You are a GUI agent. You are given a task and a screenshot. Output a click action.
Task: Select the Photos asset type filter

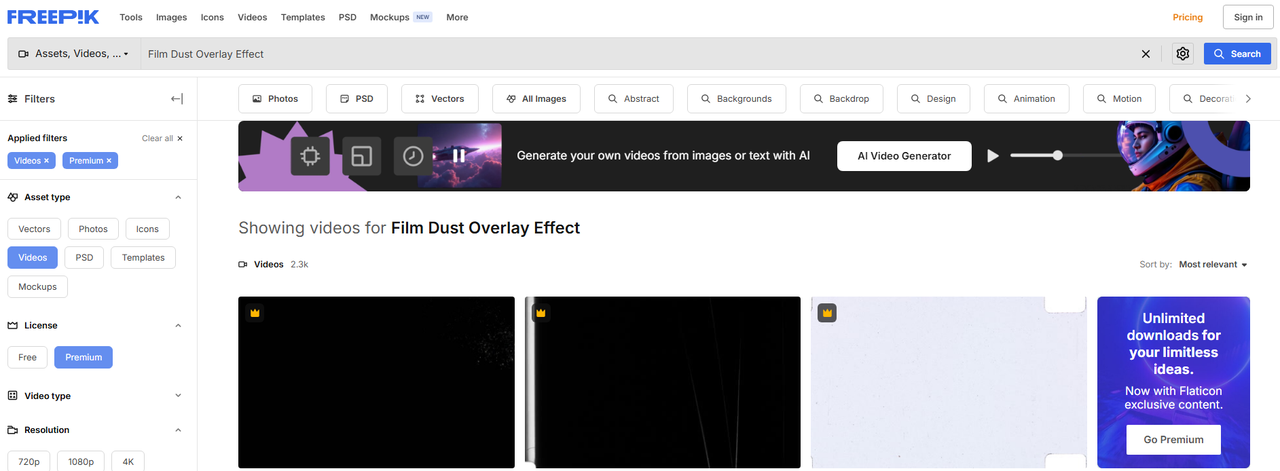93,229
